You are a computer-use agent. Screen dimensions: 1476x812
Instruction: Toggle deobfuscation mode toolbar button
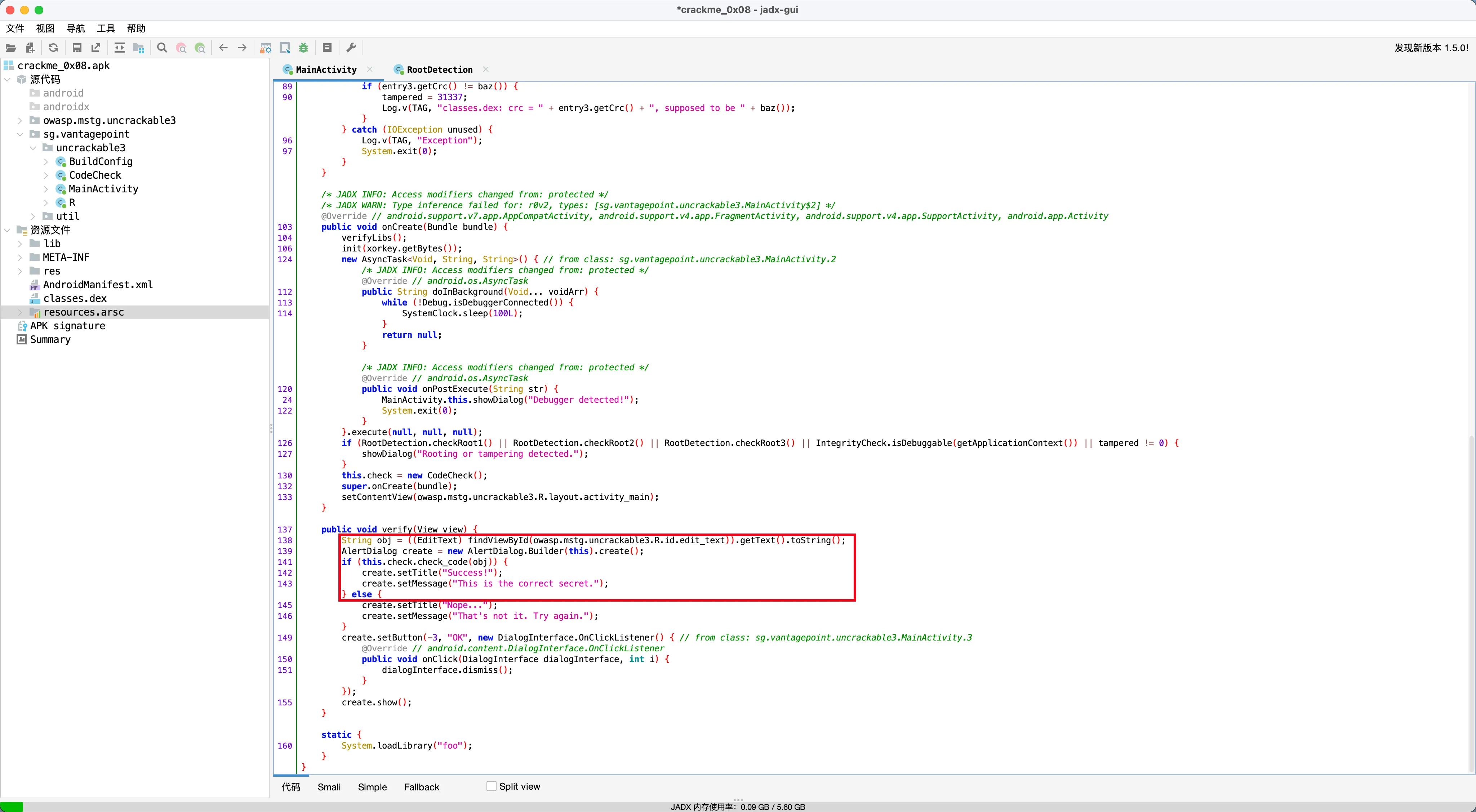pyautogui.click(x=266, y=48)
